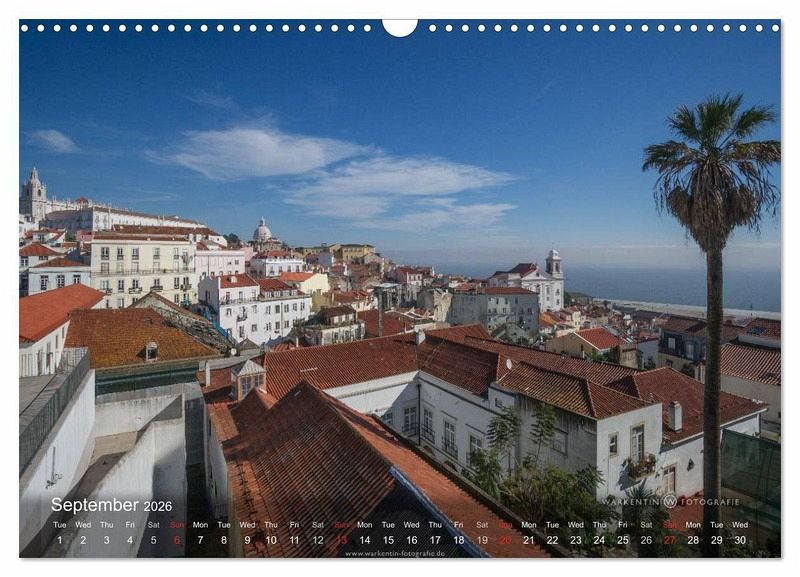Select Sunday the 27th on the calendar

(669, 540)
